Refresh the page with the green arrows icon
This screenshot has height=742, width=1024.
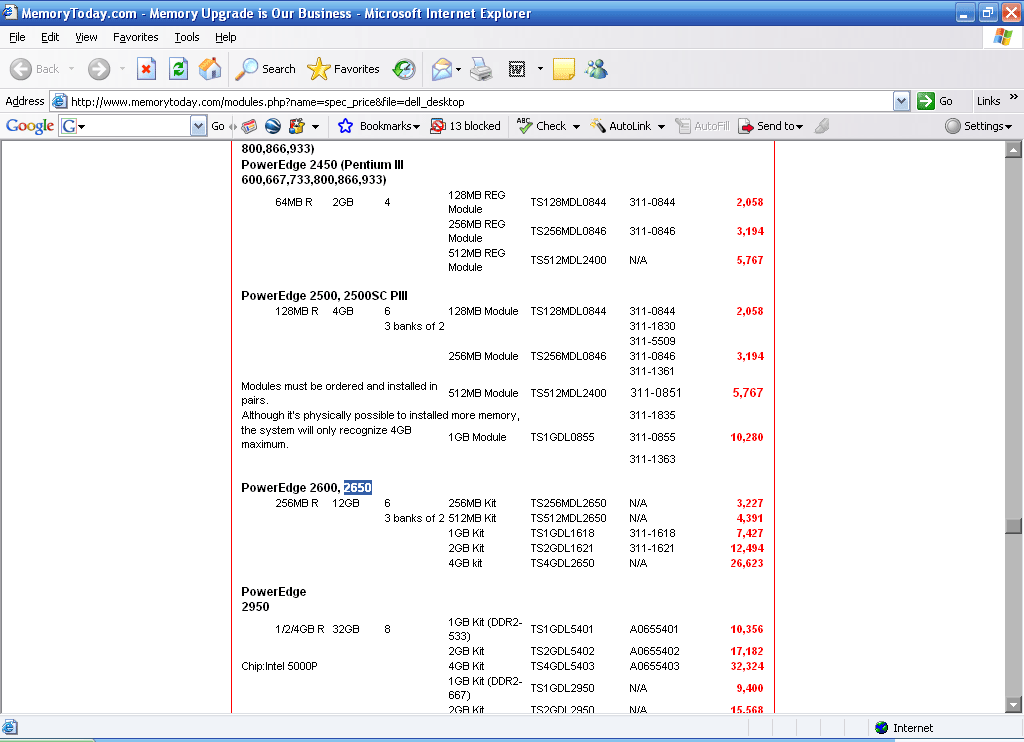(178, 69)
